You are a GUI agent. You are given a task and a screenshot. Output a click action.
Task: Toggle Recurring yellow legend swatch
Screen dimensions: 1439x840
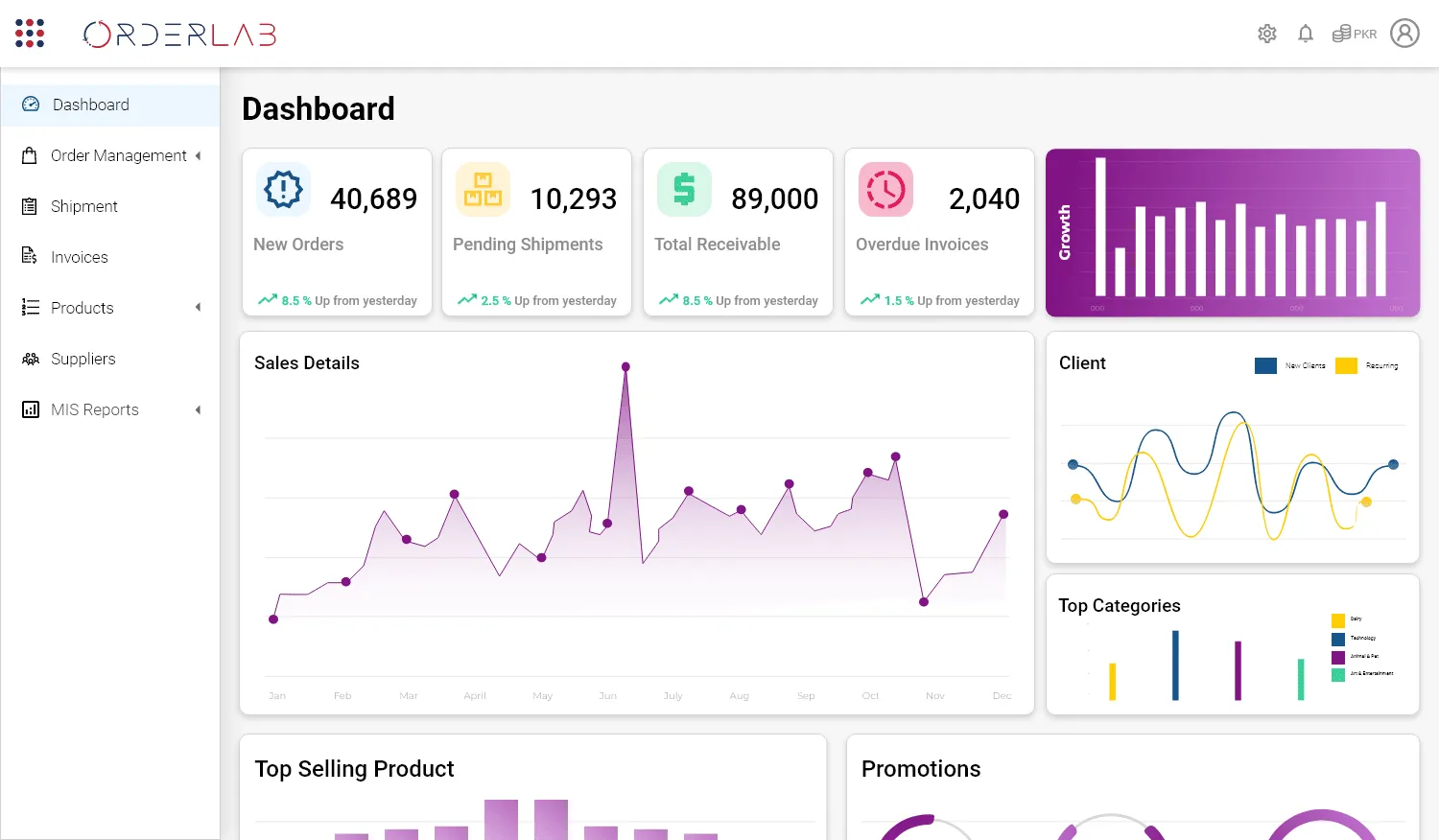coord(1346,365)
